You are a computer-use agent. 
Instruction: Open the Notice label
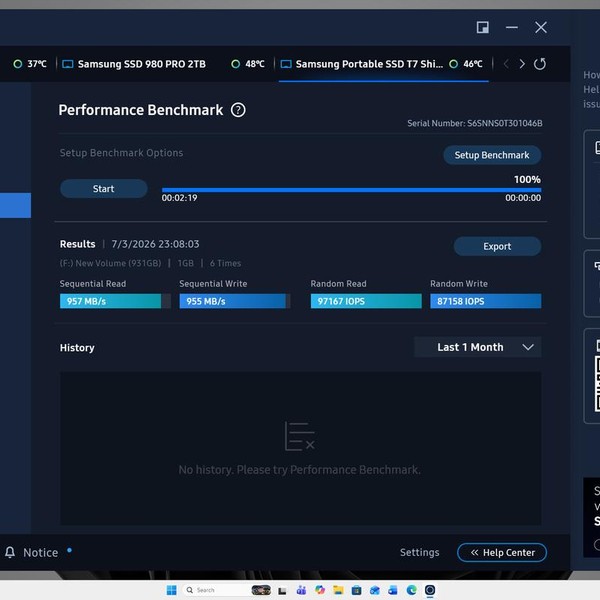point(41,553)
